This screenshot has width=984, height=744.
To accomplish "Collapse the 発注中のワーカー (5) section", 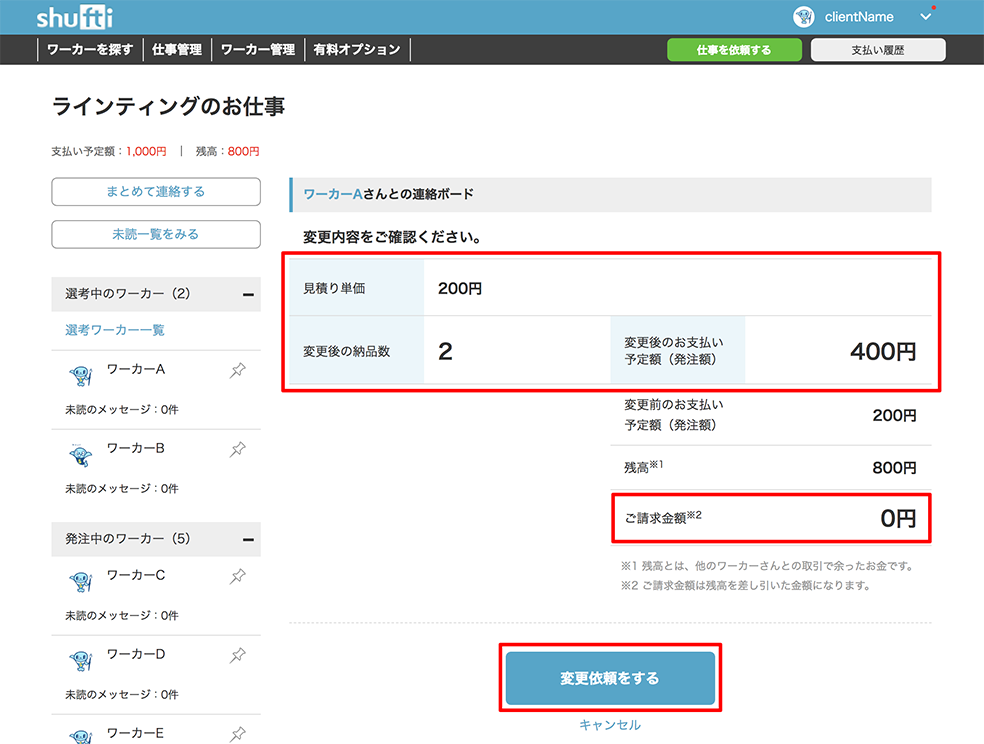I will tap(249, 539).
